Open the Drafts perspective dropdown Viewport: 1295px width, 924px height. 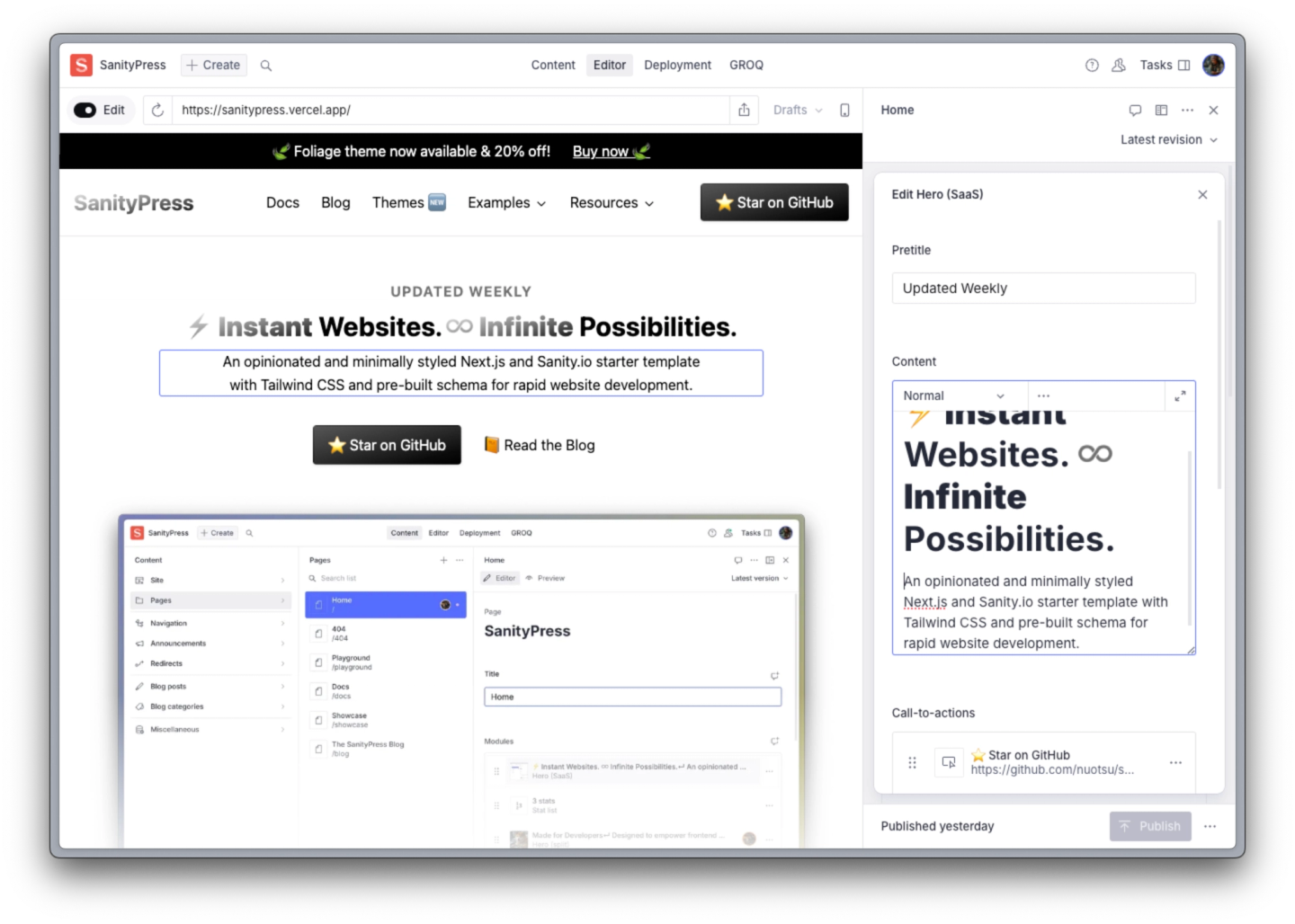click(x=796, y=110)
